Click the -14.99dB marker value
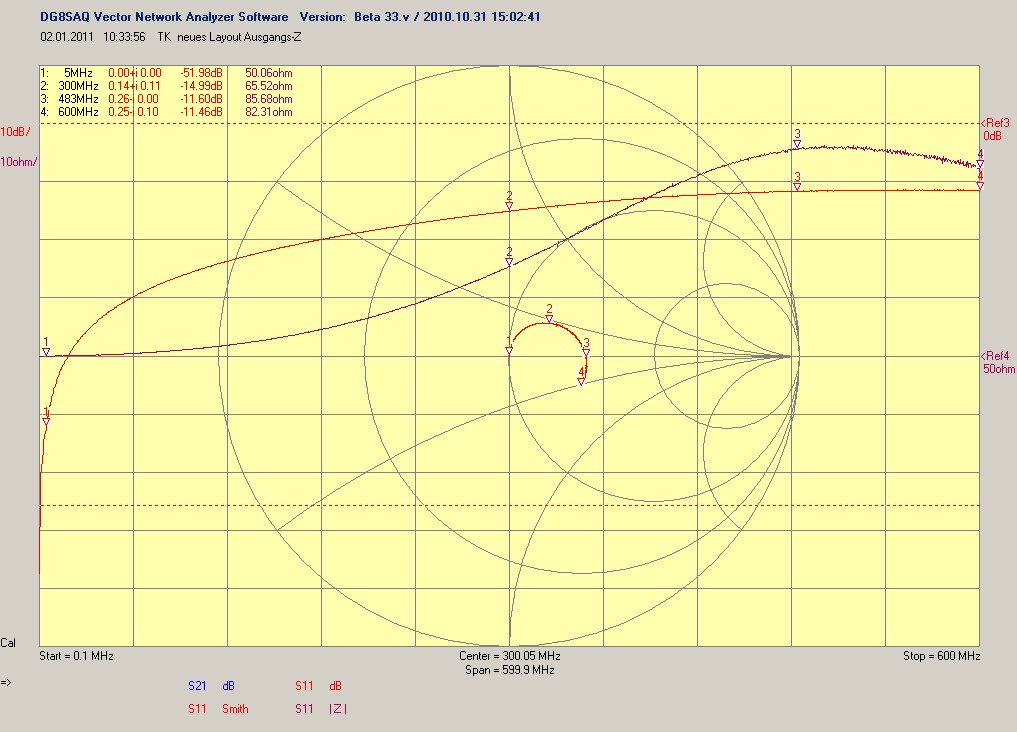1017x732 pixels. [201, 86]
